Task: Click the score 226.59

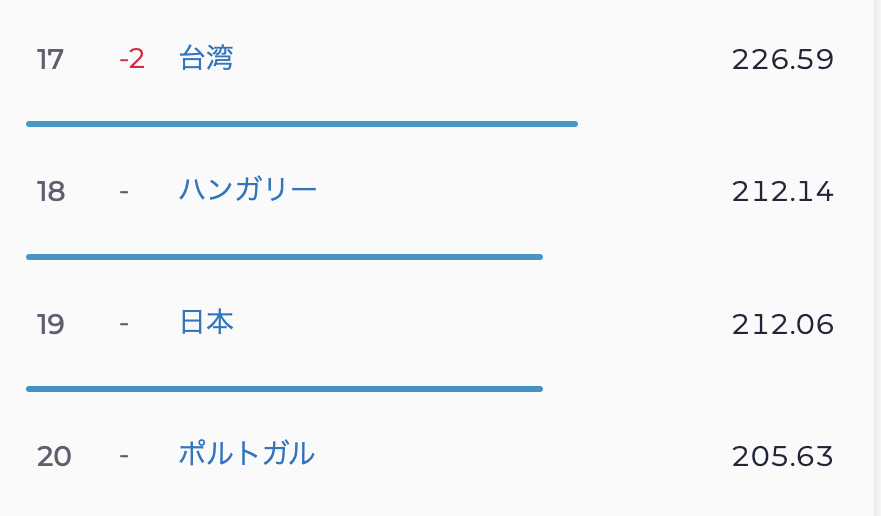Action: click(782, 59)
